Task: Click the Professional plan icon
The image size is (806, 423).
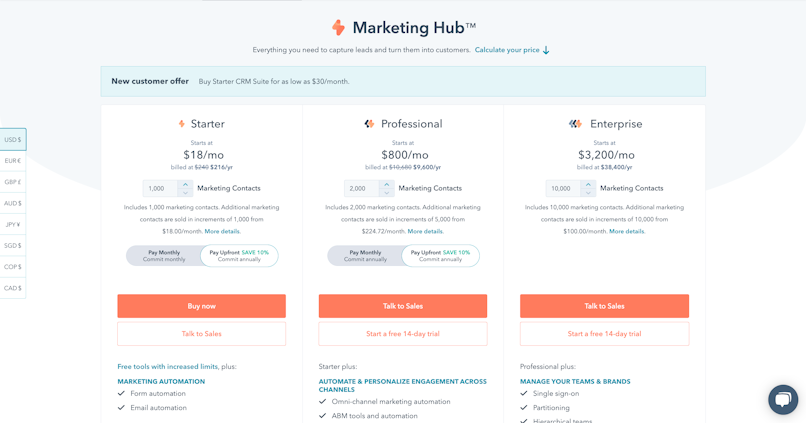Action: click(x=369, y=124)
